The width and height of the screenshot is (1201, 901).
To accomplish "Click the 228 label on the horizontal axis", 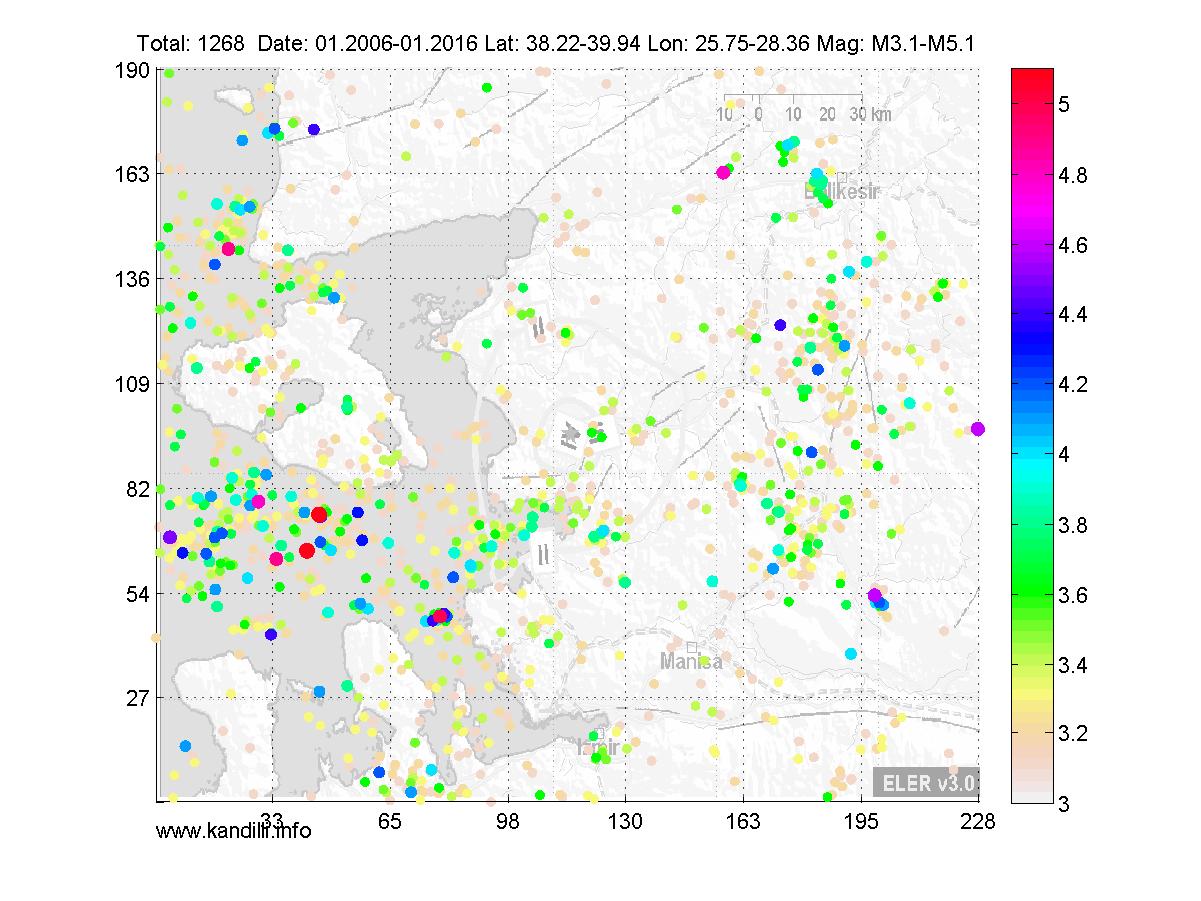I will [976, 821].
